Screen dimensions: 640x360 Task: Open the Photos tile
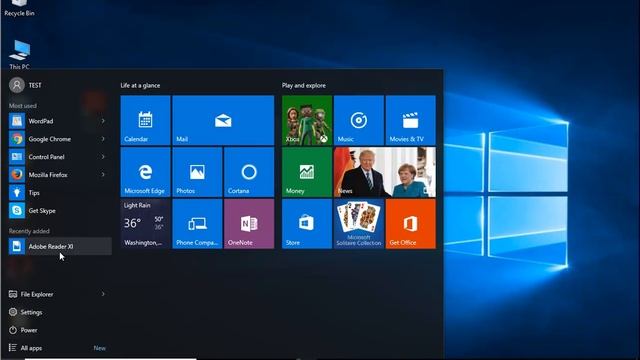click(197, 172)
